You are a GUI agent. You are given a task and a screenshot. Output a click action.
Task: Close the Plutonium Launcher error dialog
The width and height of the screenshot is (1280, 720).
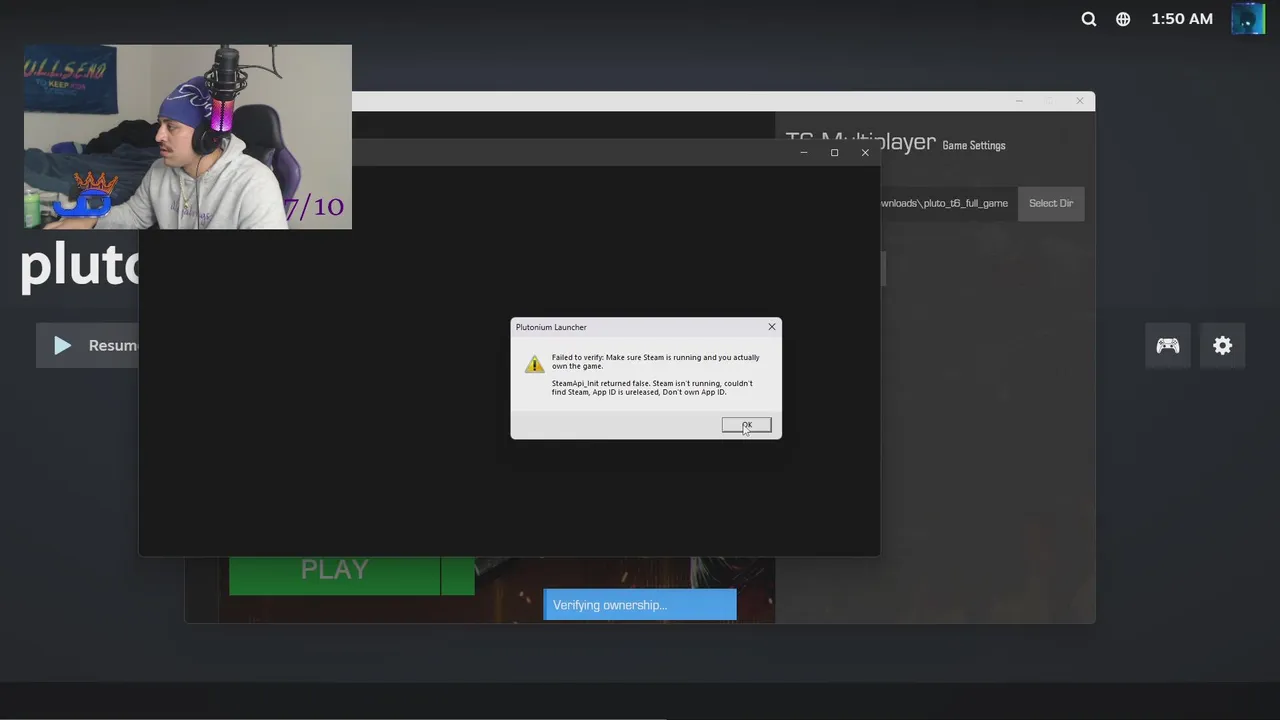coord(771,327)
